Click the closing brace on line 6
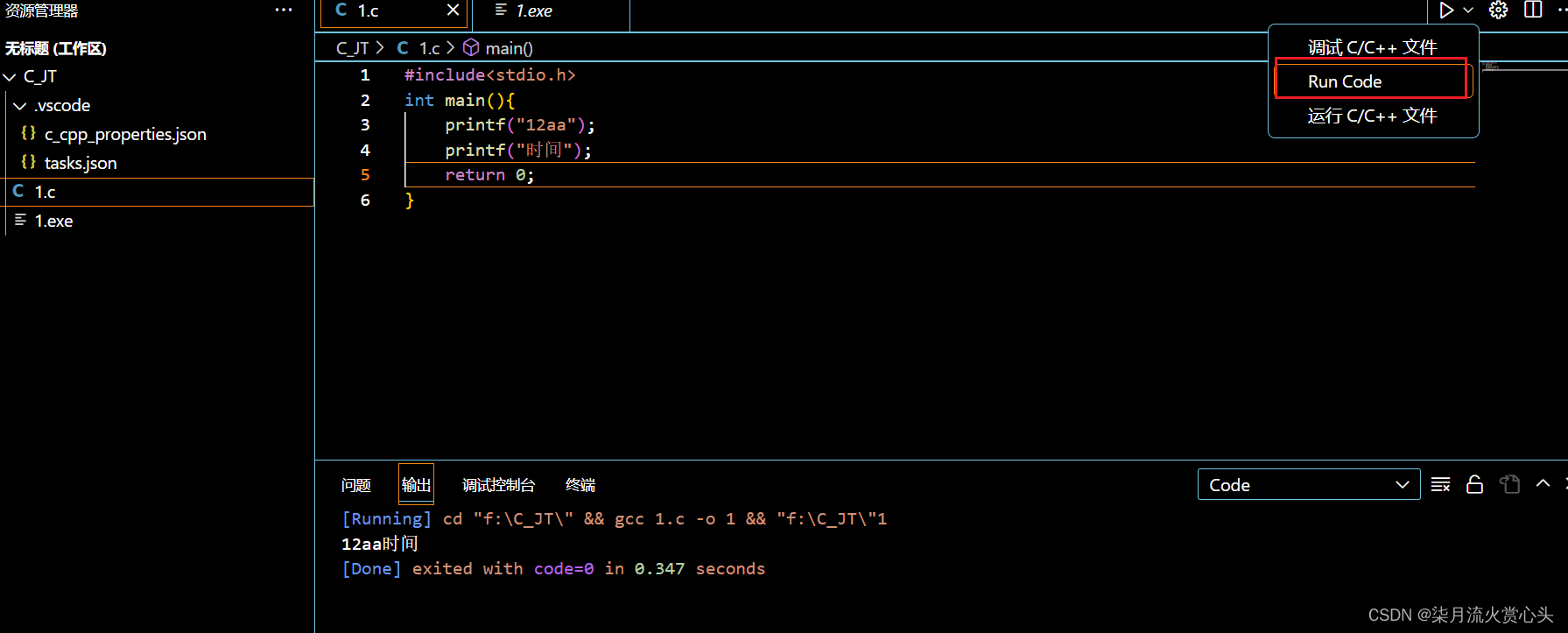The height and width of the screenshot is (633, 1568). point(409,200)
